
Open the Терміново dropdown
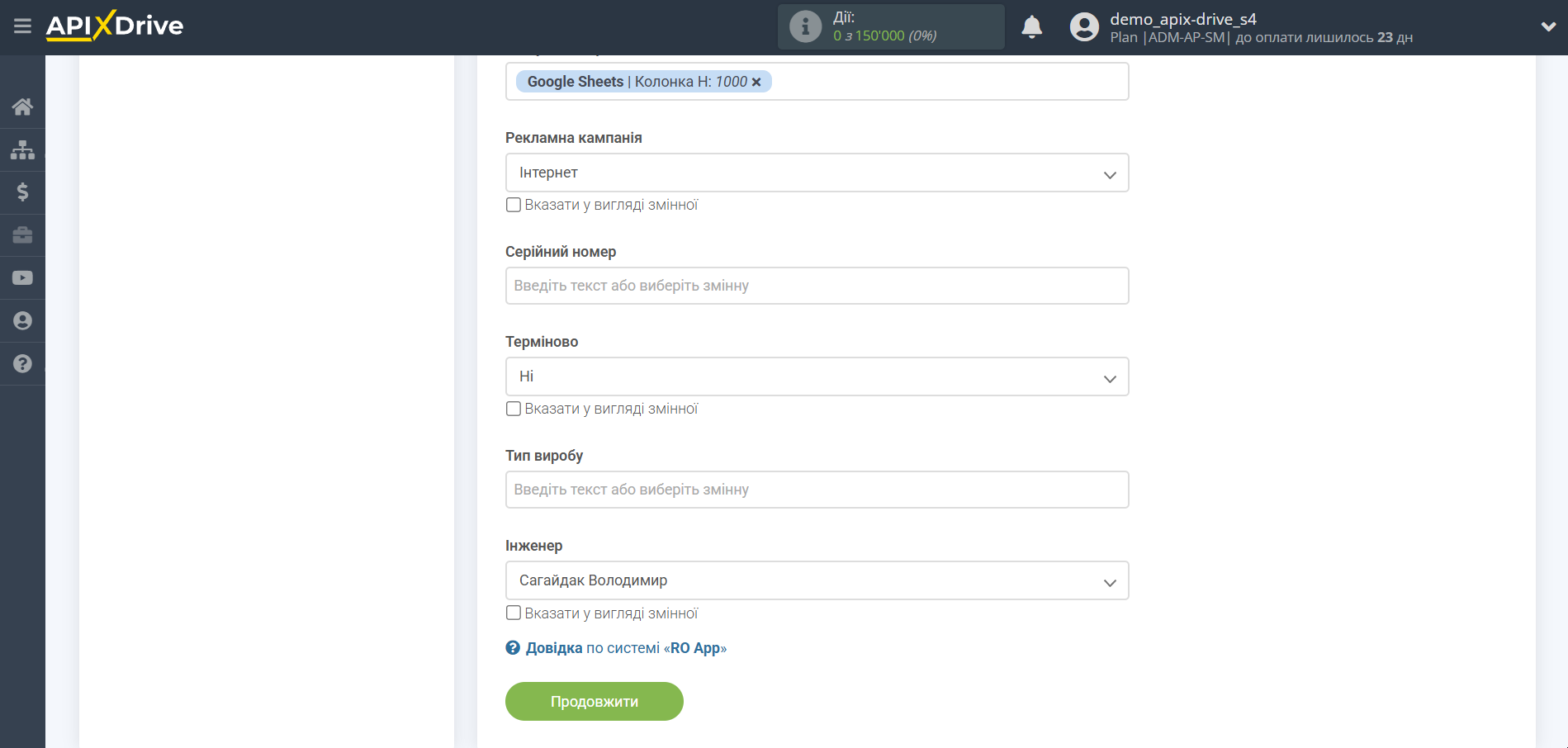(817, 376)
